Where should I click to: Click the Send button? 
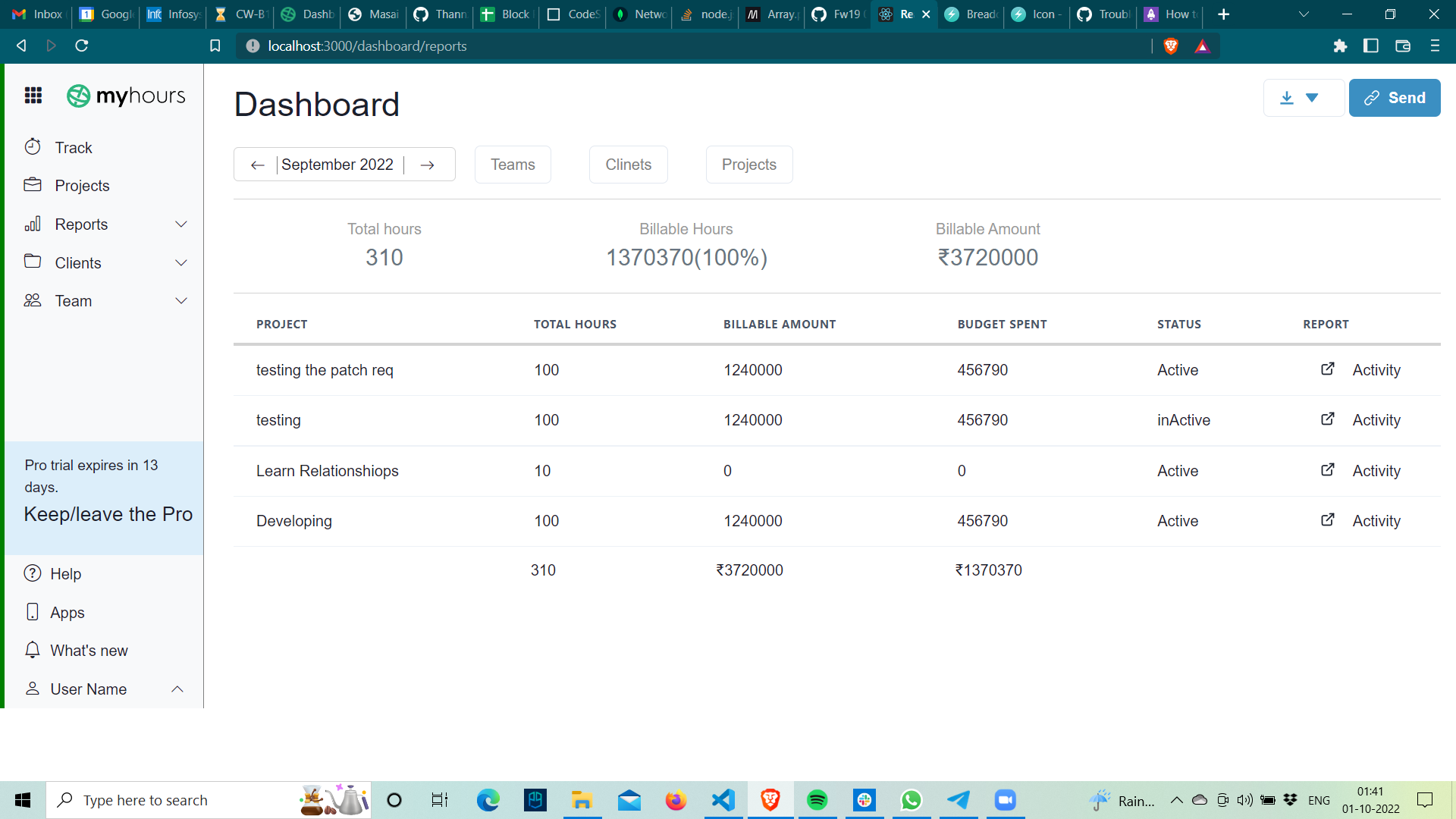pos(1394,98)
